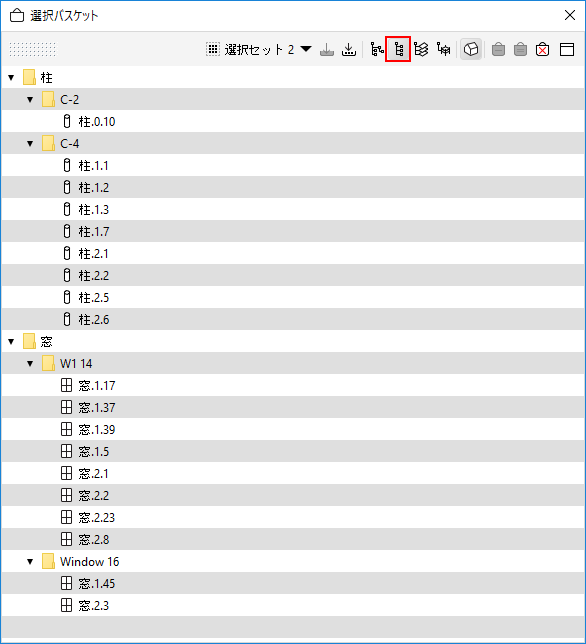Click the window icon beside 窓.2.1

point(67,473)
